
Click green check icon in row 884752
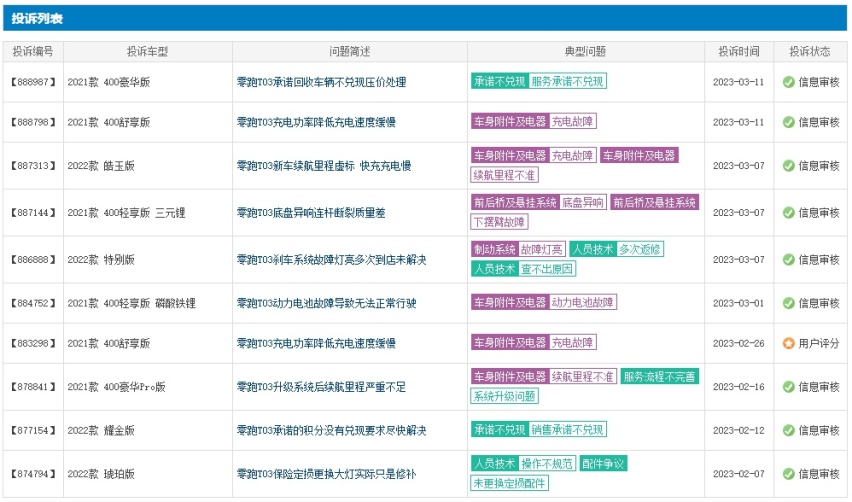click(788, 303)
